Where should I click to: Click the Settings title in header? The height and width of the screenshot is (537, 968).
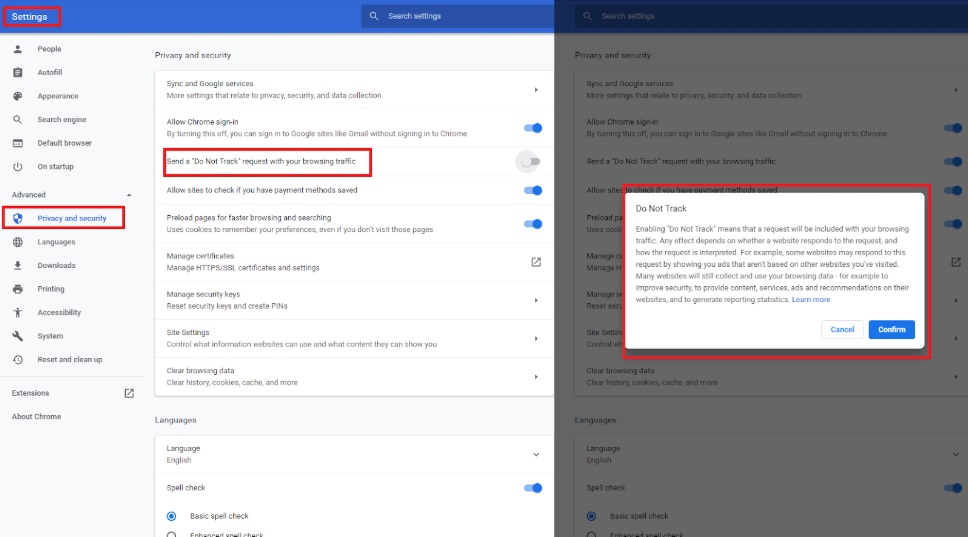pos(29,17)
